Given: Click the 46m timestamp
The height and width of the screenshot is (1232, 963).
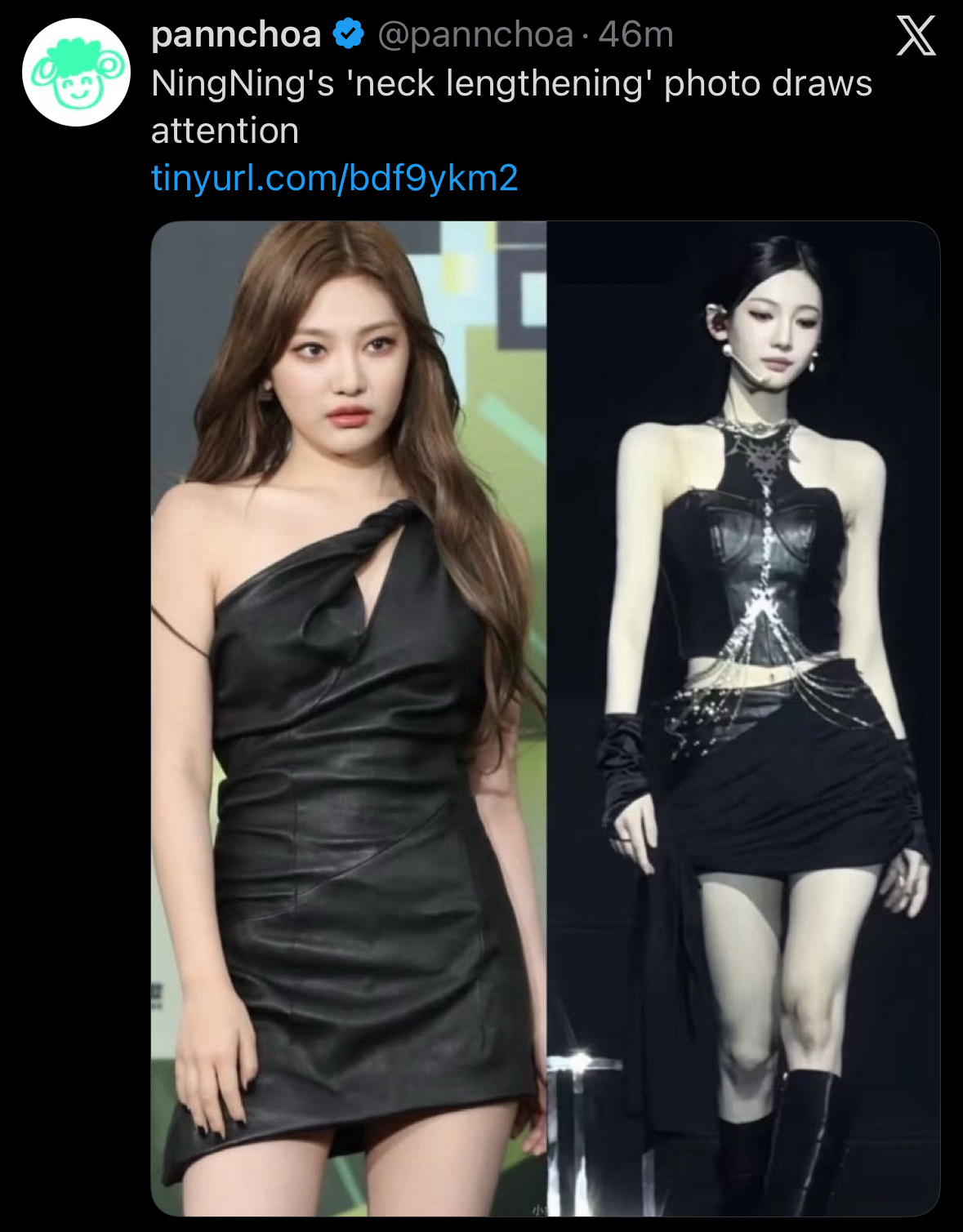Looking at the screenshot, I should pos(635,34).
